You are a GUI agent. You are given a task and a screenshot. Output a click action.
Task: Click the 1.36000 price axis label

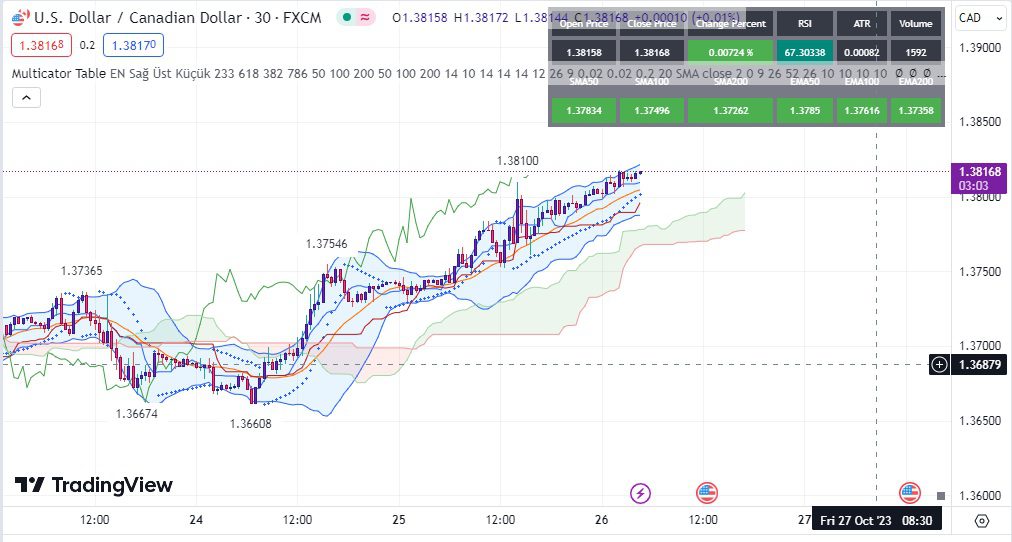click(x=980, y=496)
